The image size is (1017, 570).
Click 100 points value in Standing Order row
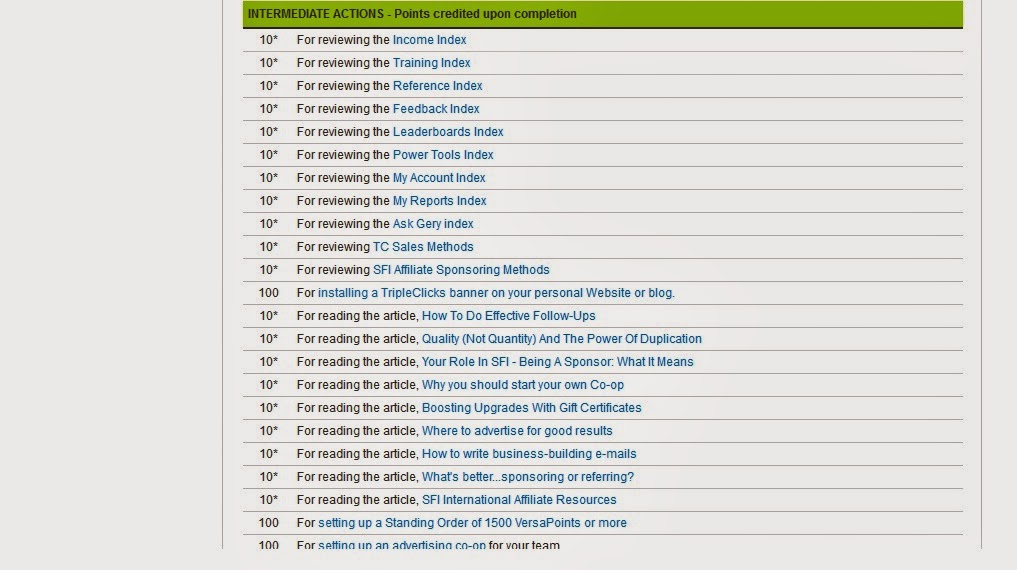coord(269,523)
